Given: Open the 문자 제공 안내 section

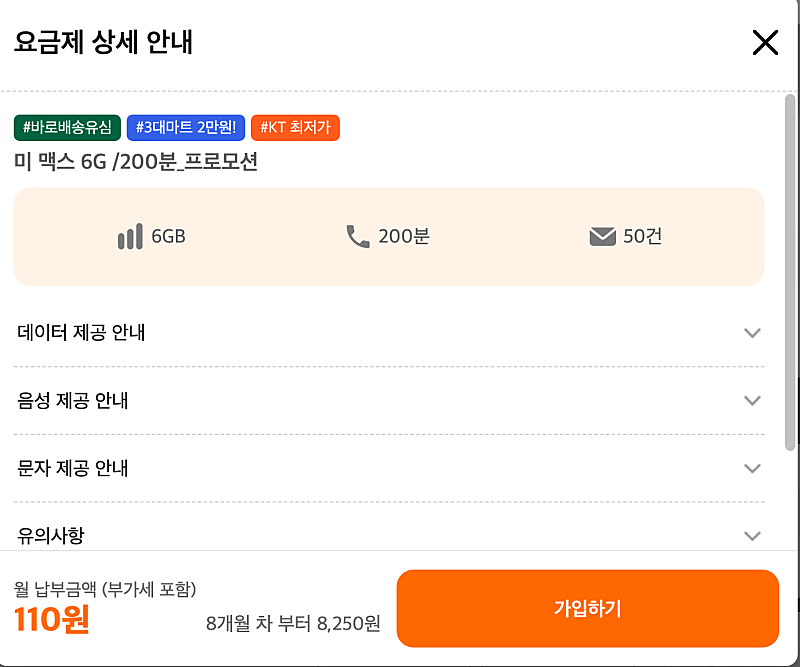Looking at the screenshot, I should coord(73,469).
